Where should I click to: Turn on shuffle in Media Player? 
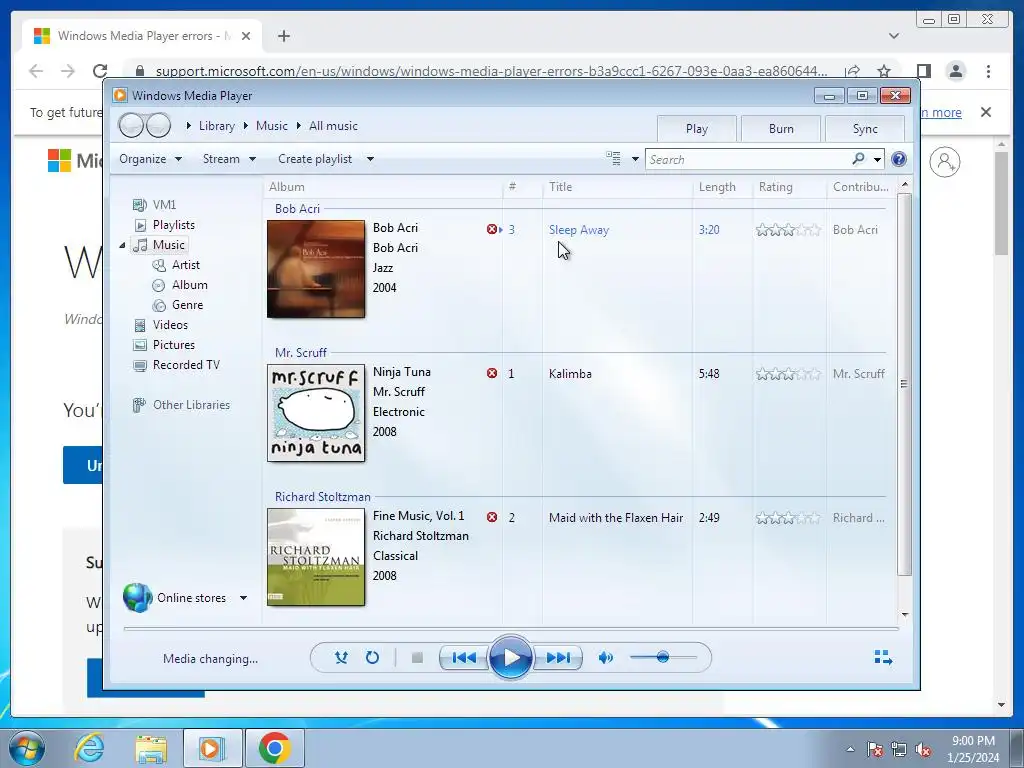[x=341, y=658]
